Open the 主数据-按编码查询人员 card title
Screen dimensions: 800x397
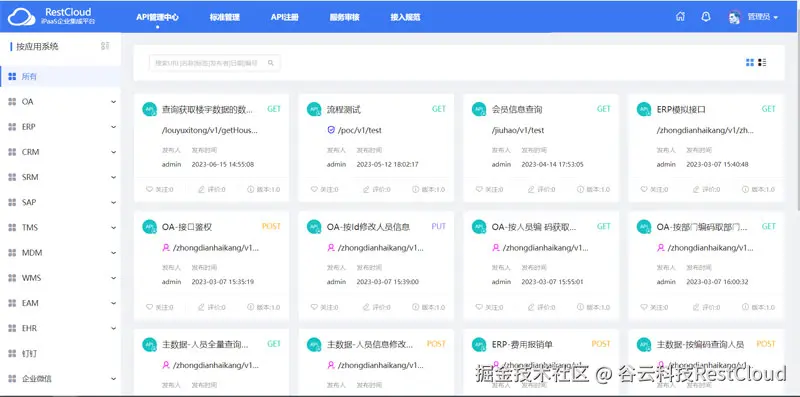(700, 344)
